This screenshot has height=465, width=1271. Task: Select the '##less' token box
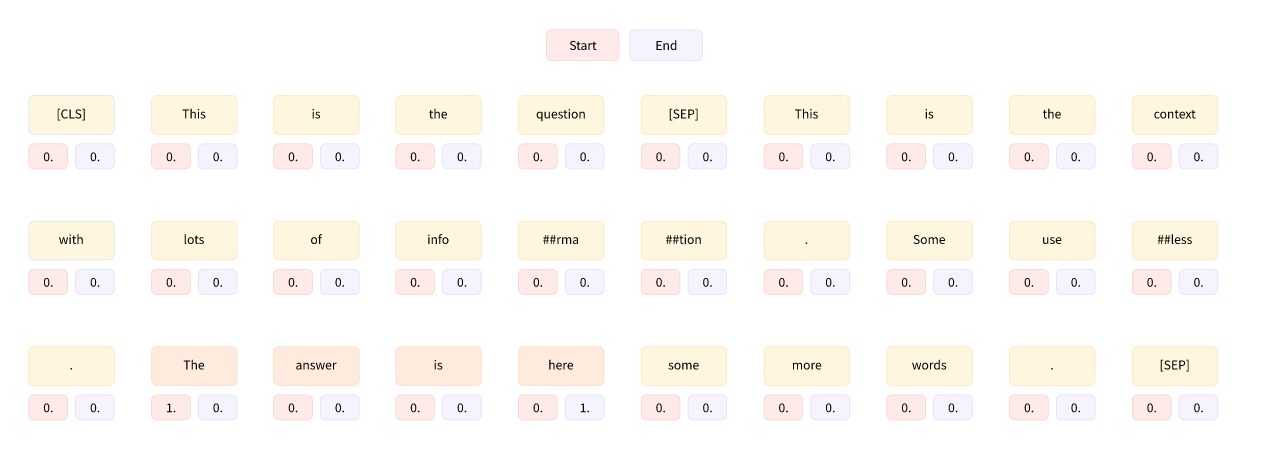click(x=1174, y=240)
